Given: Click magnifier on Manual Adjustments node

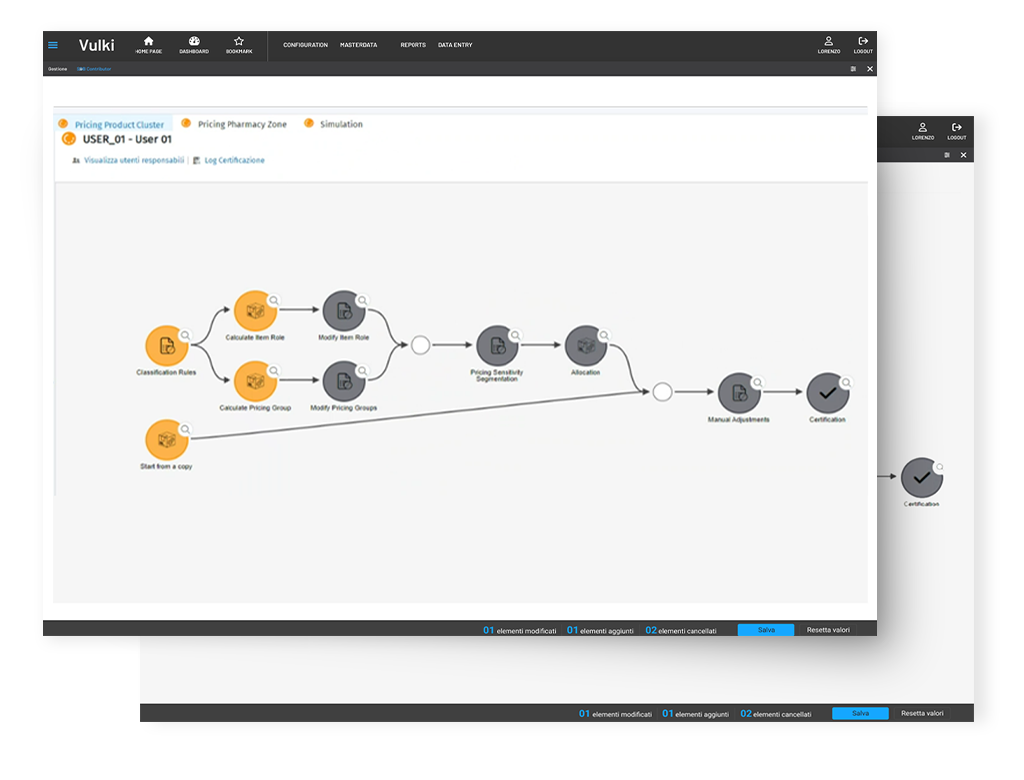Looking at the screenshot, I should point(757,383).
